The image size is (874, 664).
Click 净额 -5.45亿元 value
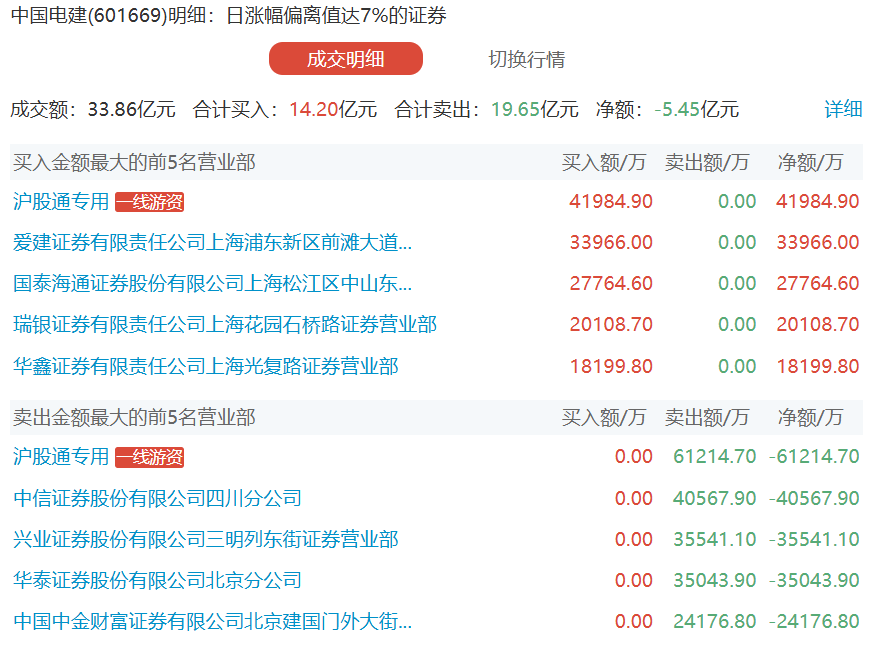coord(697,109)
